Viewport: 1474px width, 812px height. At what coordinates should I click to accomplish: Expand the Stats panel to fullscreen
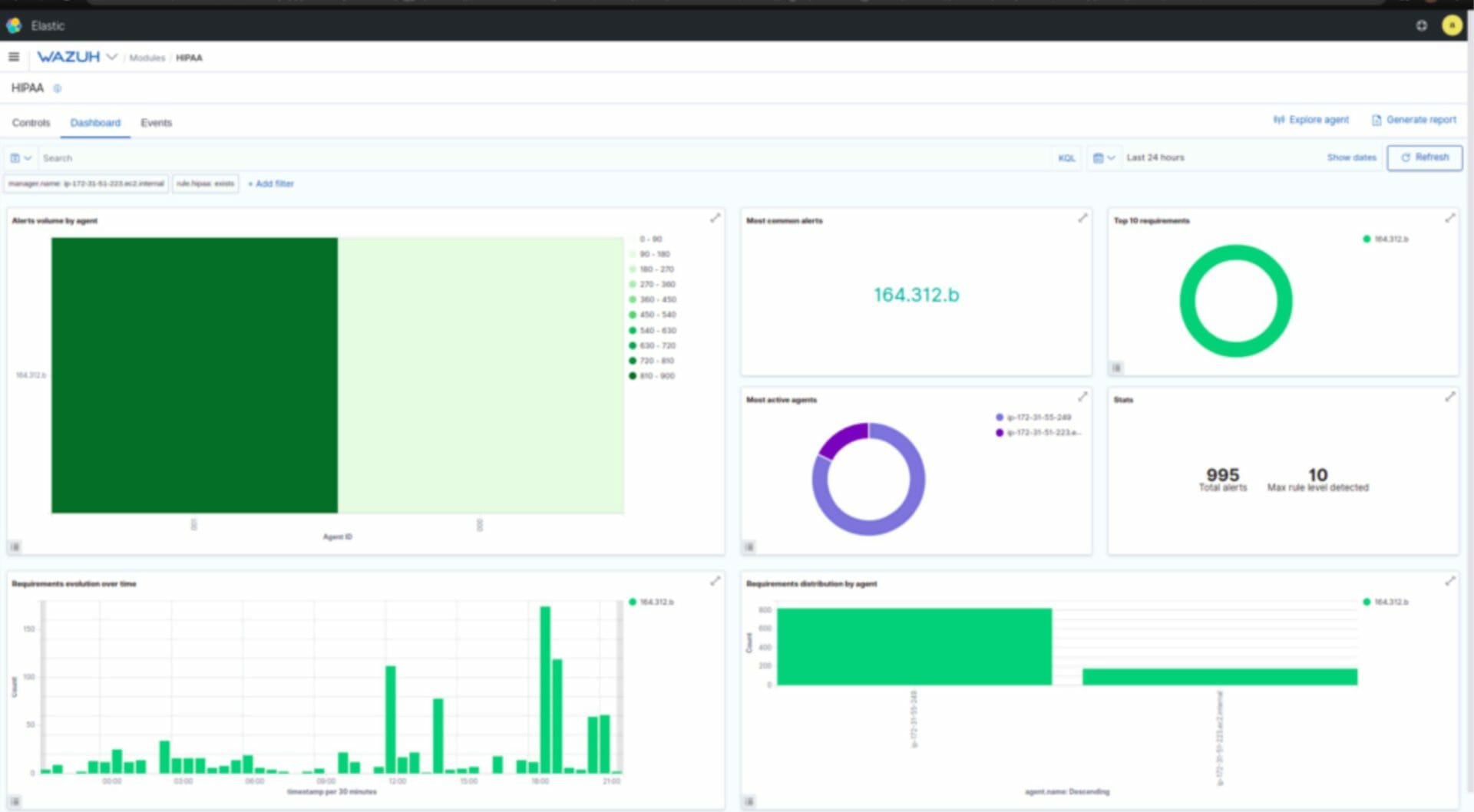(x=1449, y=397)
